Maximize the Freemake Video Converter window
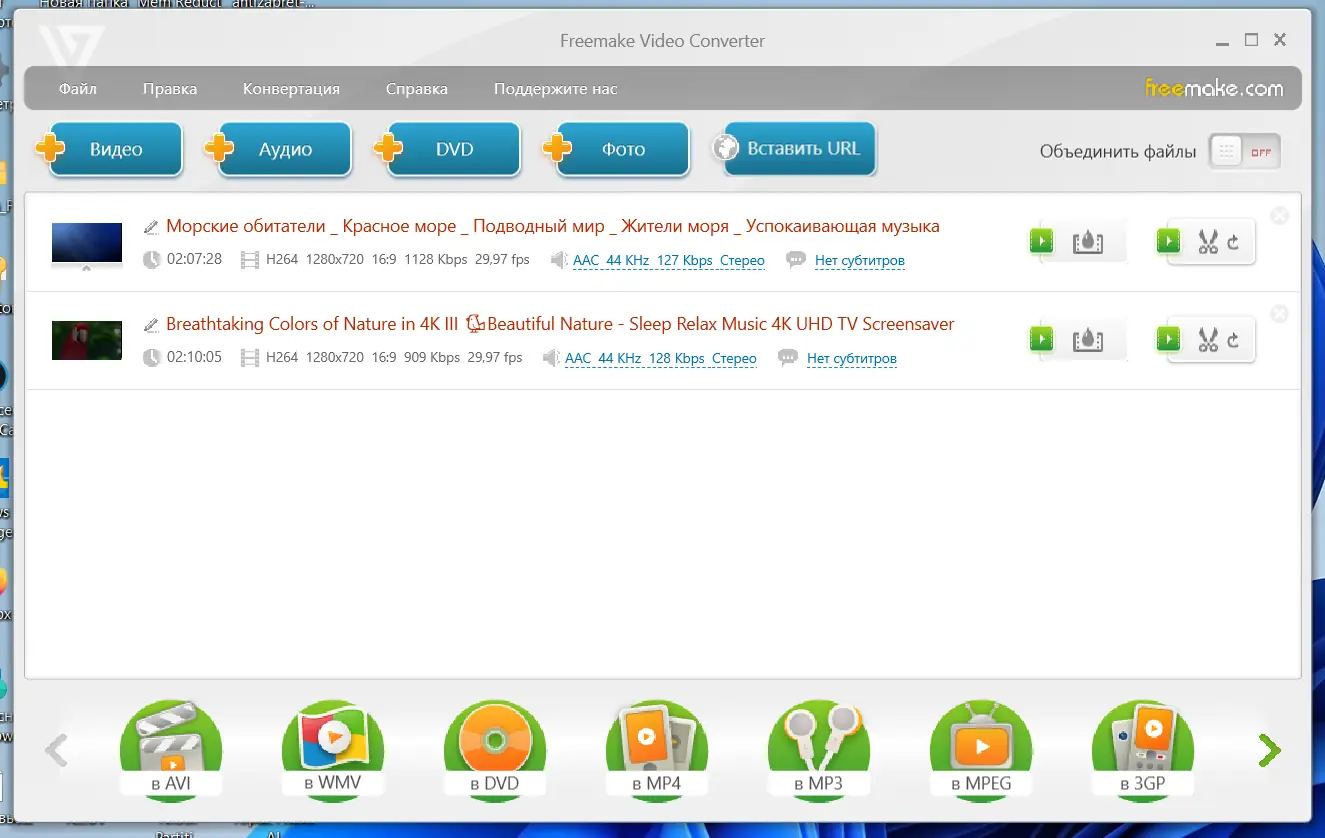 click(x=1251, y=40)
